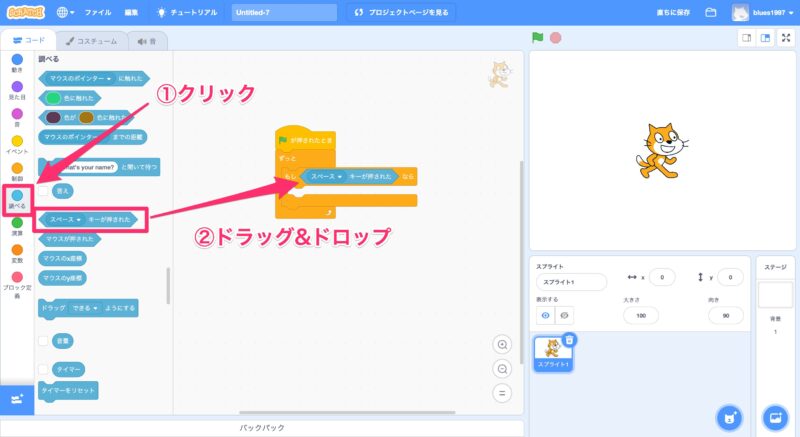Zoom out of the code workspace
Image resolution: width=800 pixels, height=437 pixels.
click(503, 368)
